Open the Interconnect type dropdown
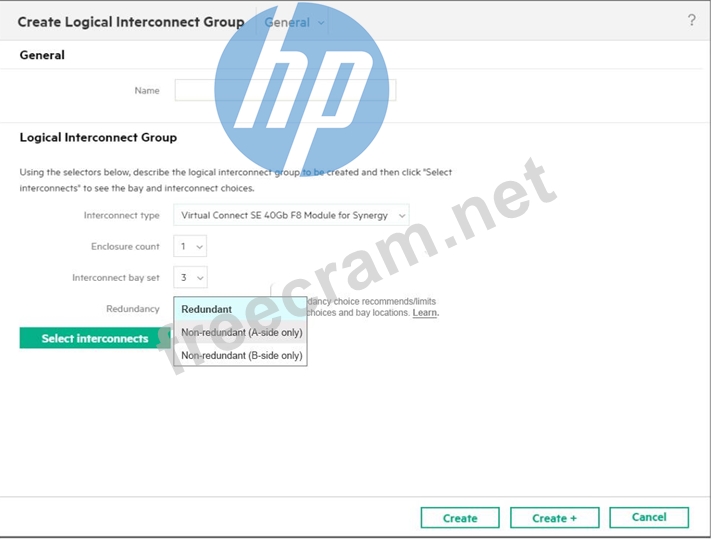 click(291, 215)
